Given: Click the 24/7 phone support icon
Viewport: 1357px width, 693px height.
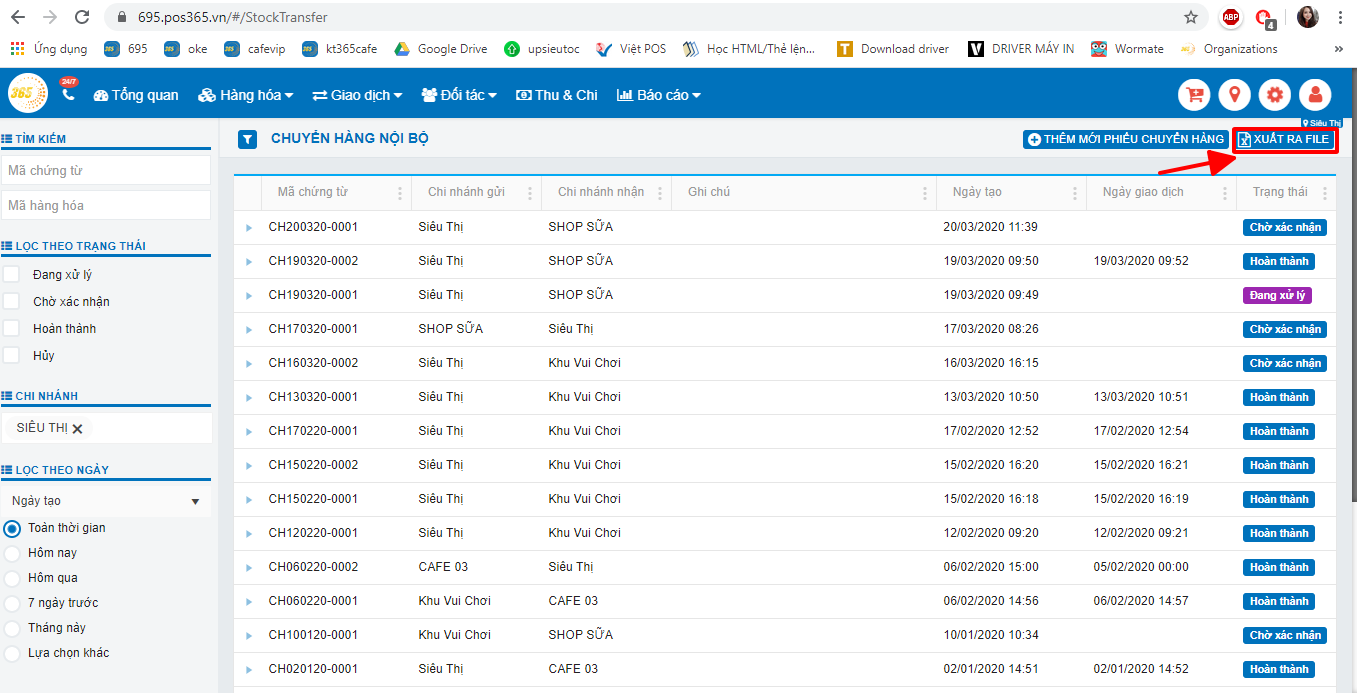Looking at the screenshot, I should (x=68, y=94).
